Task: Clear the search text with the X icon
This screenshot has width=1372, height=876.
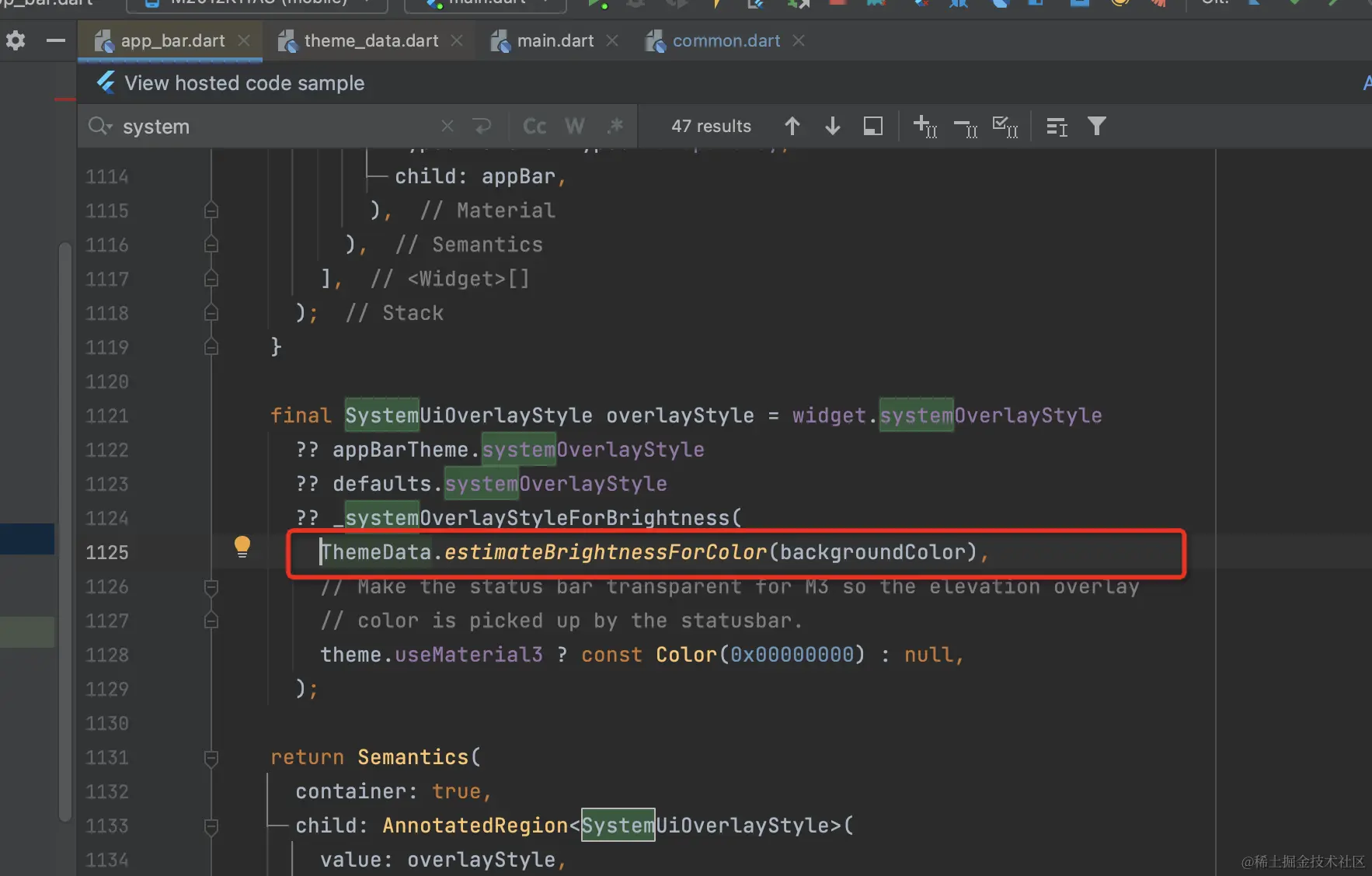Action: coord(447,126)
